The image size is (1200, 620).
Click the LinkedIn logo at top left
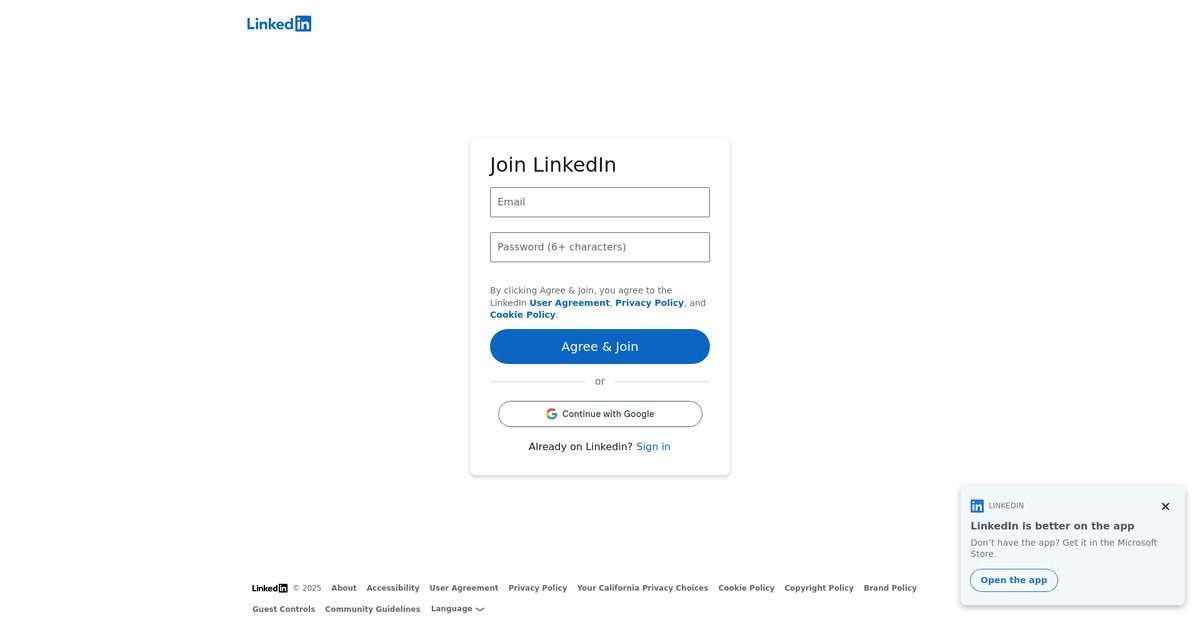click(279, 24)
